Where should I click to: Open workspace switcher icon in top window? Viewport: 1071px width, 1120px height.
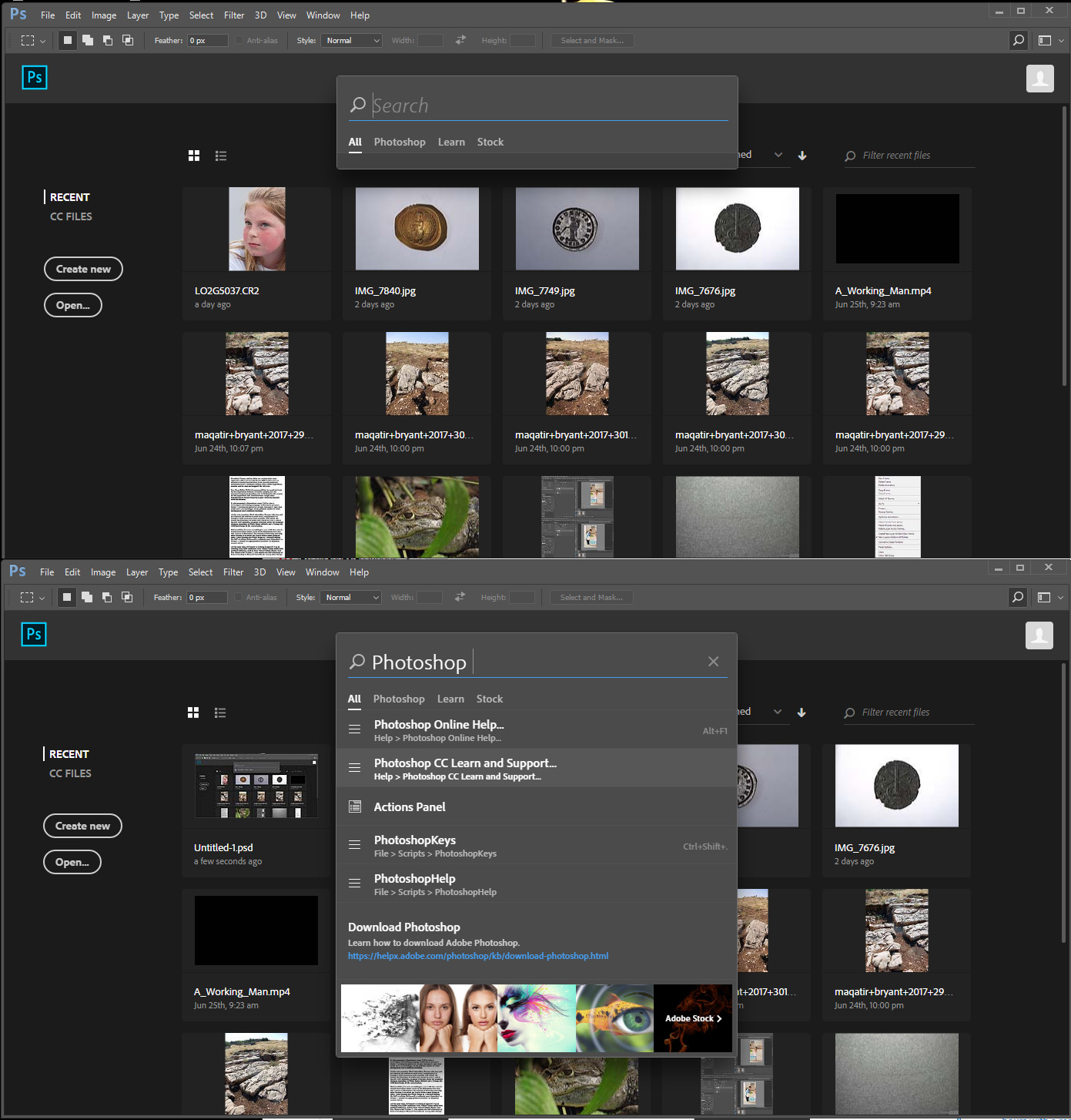1045,40
